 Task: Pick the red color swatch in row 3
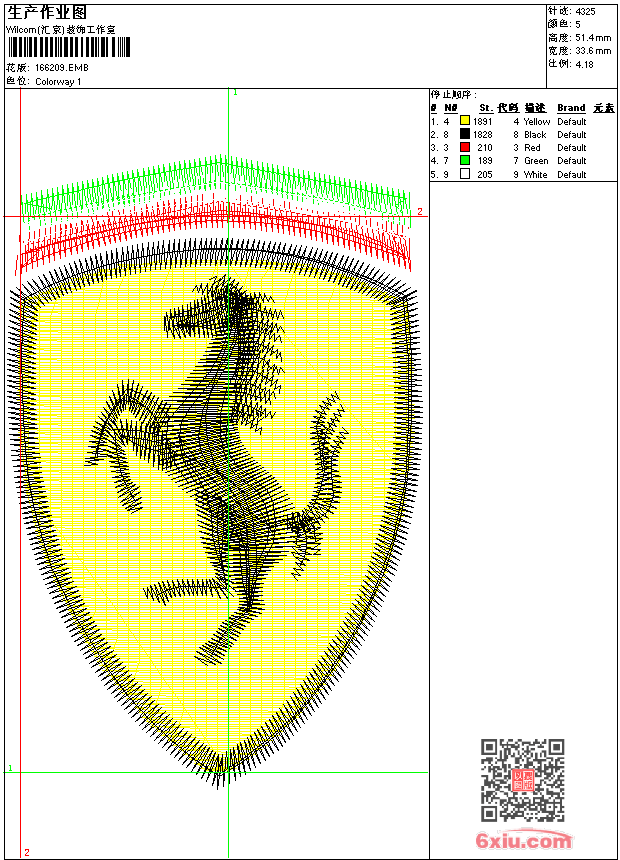(x=465, y=147)
